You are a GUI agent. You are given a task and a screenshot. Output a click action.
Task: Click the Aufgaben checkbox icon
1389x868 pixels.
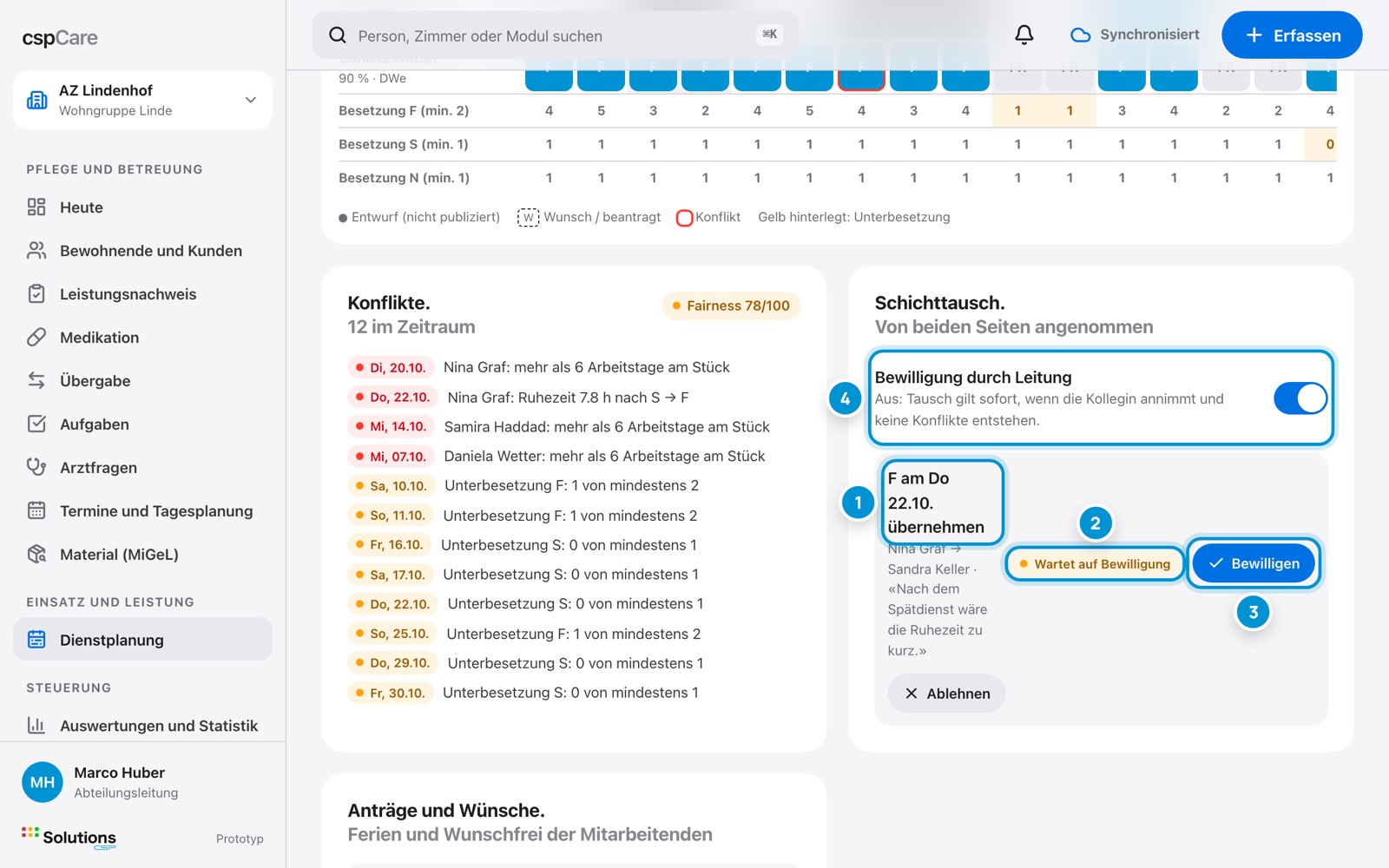point(36,424)
